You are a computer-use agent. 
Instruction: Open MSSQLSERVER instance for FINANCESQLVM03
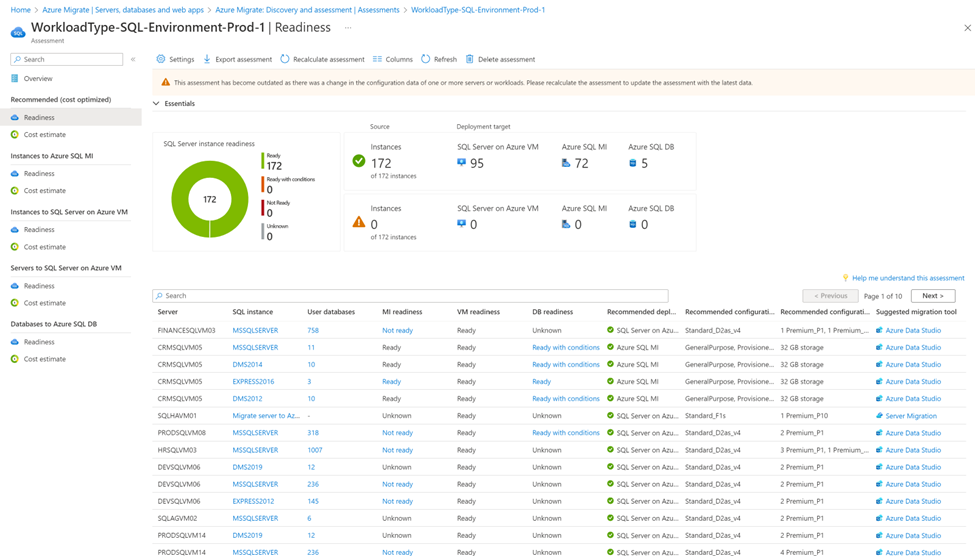255,330
